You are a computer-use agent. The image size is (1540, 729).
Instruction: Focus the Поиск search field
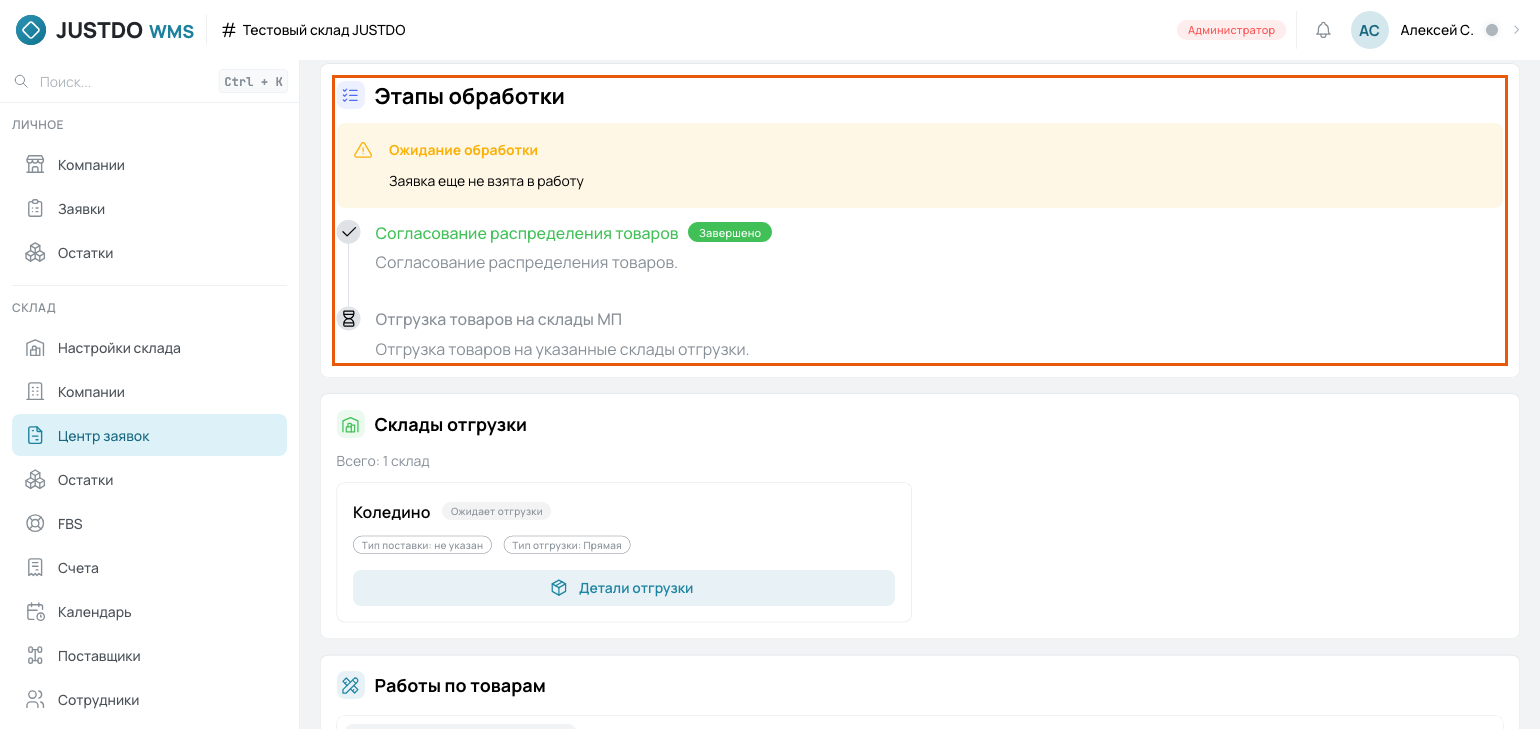tap(150, 82)
